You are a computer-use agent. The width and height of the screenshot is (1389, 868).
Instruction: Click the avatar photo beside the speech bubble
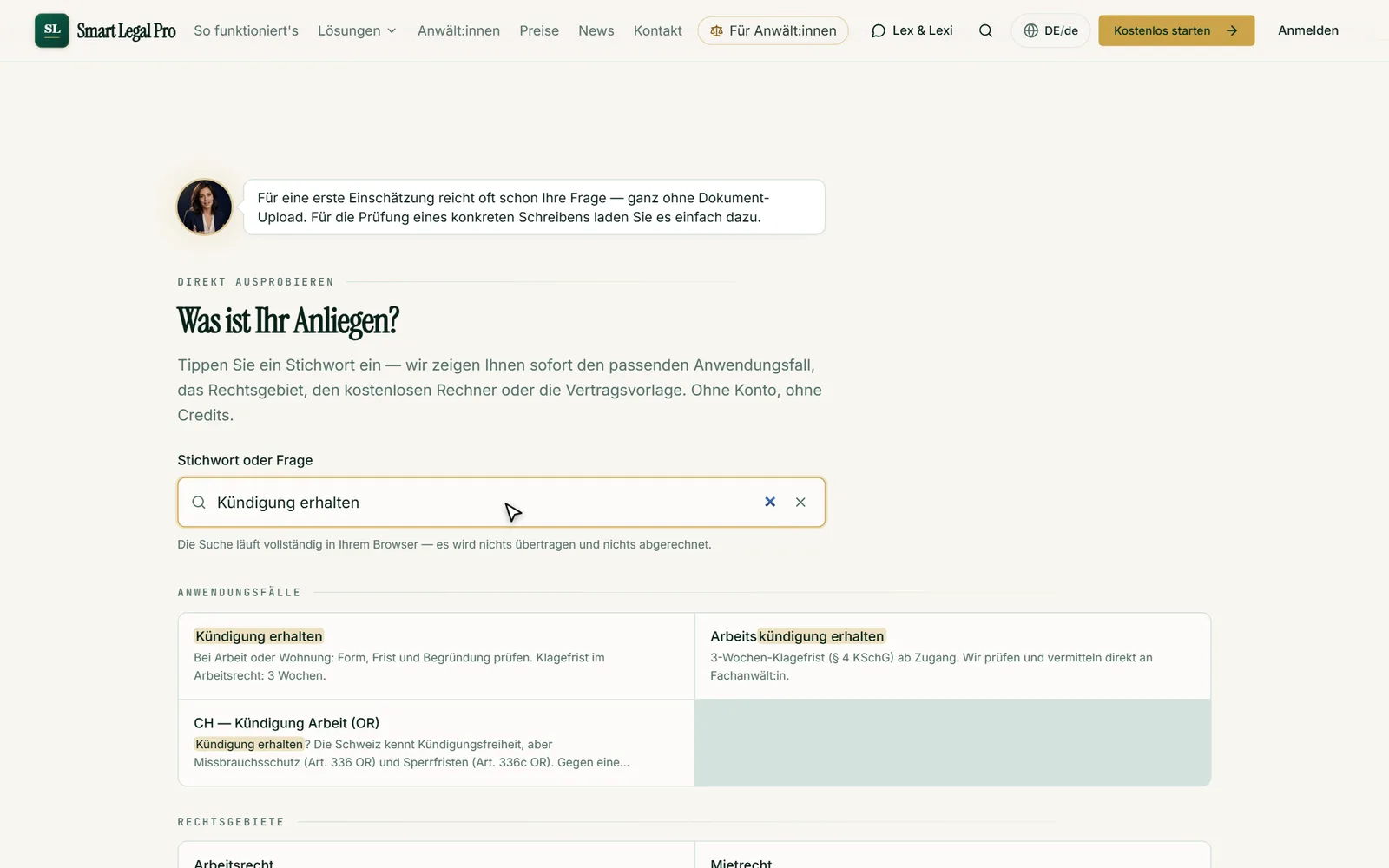205,207
